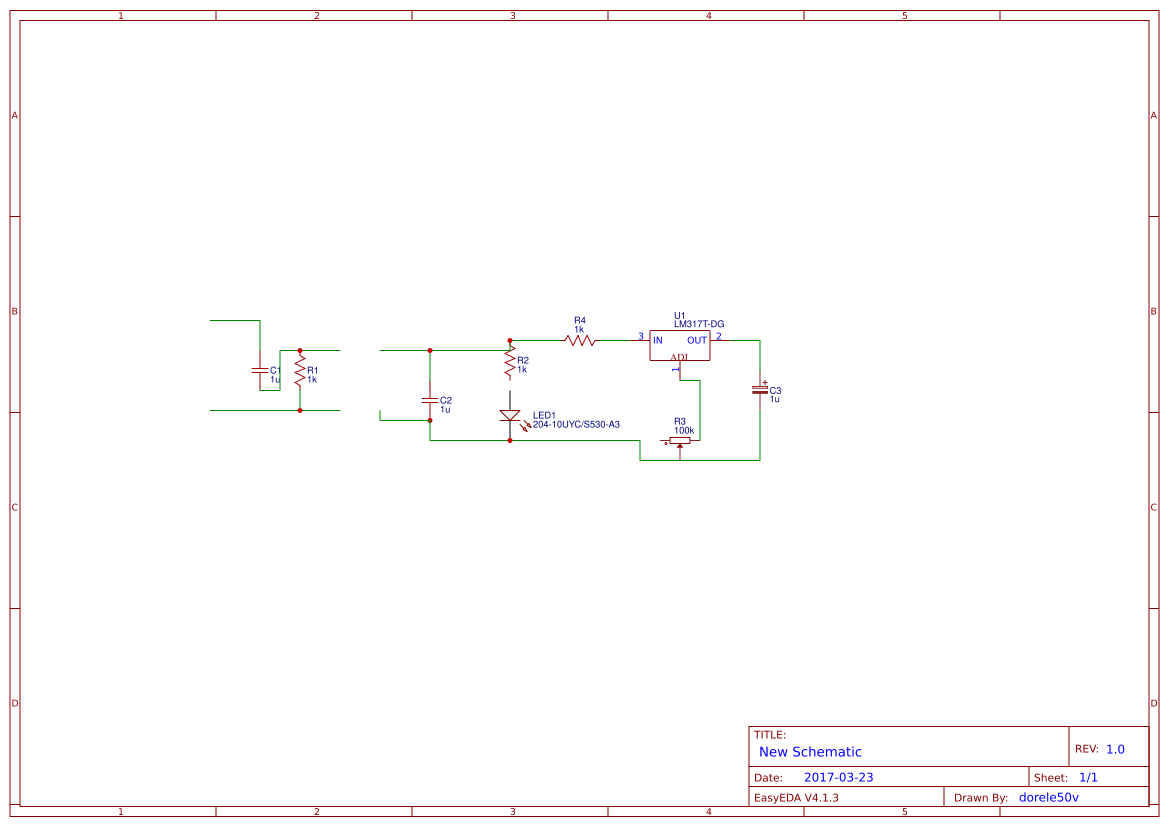Select the sheet number 1/1
This screenshot has height=827, width=1169.
pyautogui.click(x=1088, y=777)
